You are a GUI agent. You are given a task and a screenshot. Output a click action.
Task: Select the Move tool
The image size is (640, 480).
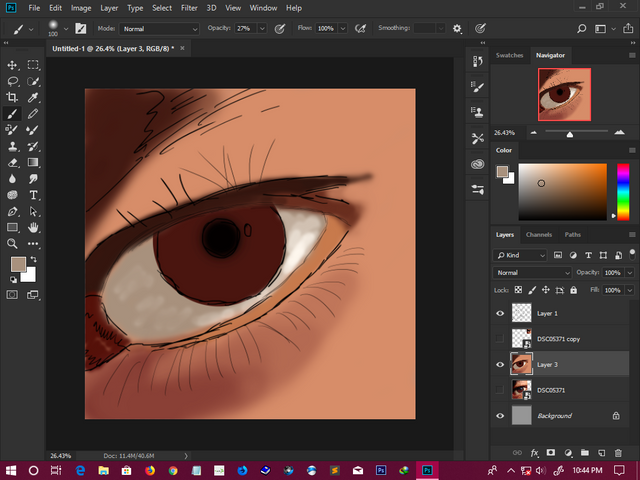12,65
